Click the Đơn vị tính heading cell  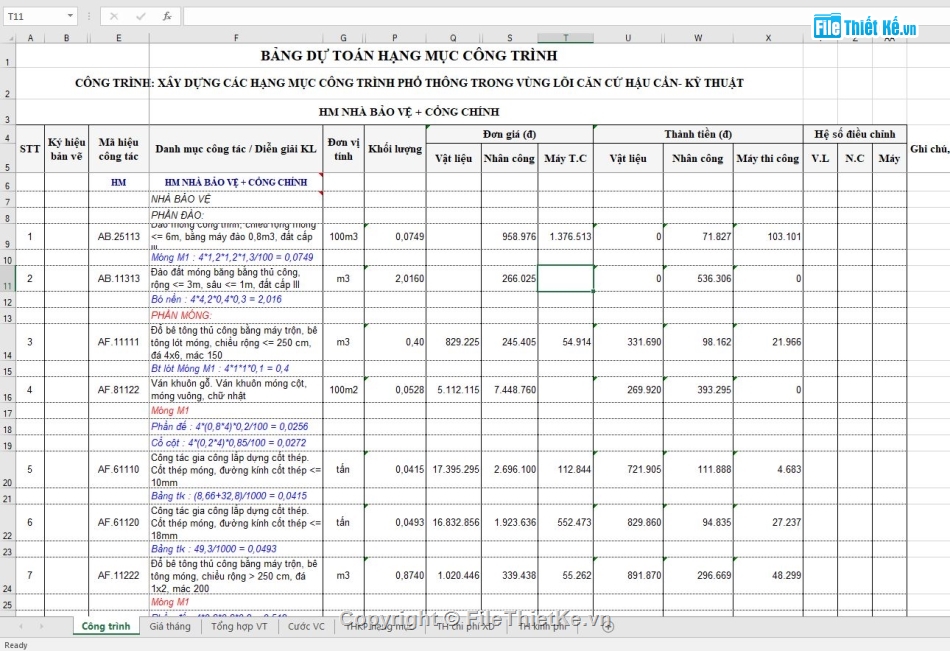click(344, 149)
